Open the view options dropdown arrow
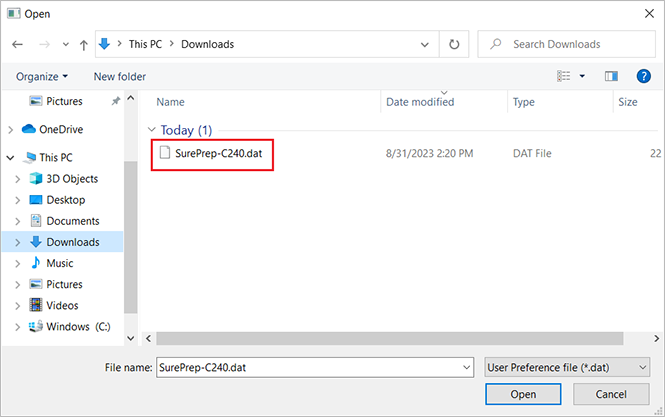665x417 pixels. (x=582, y=76)
